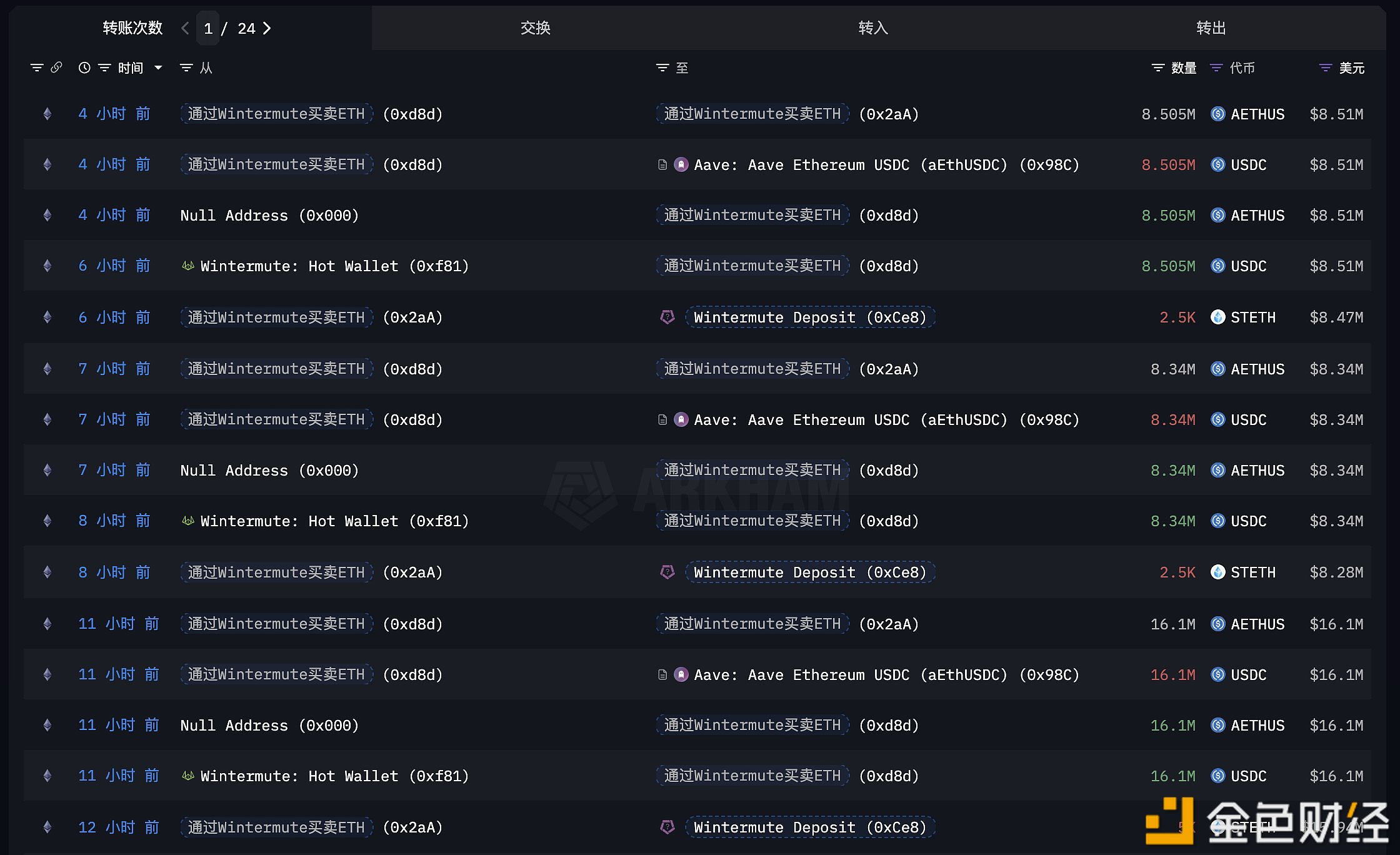1400x855 pixels.
Task: Click the Wintermute icon beside the 6-hour Hot Wallet row
Action: (x=187, y=266)
